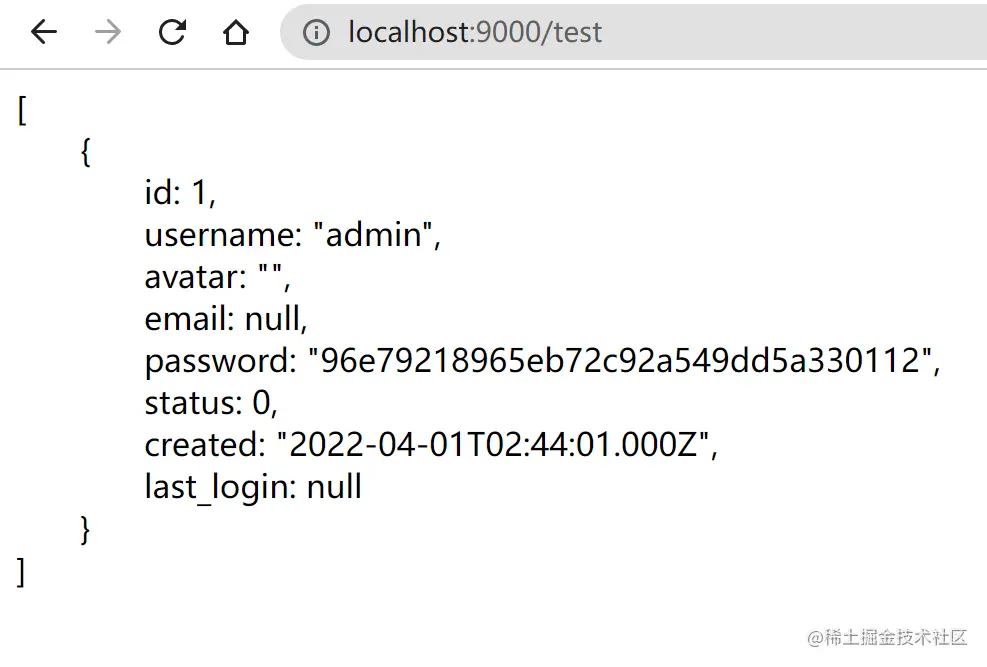The height and width of the screenshot is (667, 987).
Task: Click the avatar empty string line
Action: pyautogui.click(x=217, y=277)
